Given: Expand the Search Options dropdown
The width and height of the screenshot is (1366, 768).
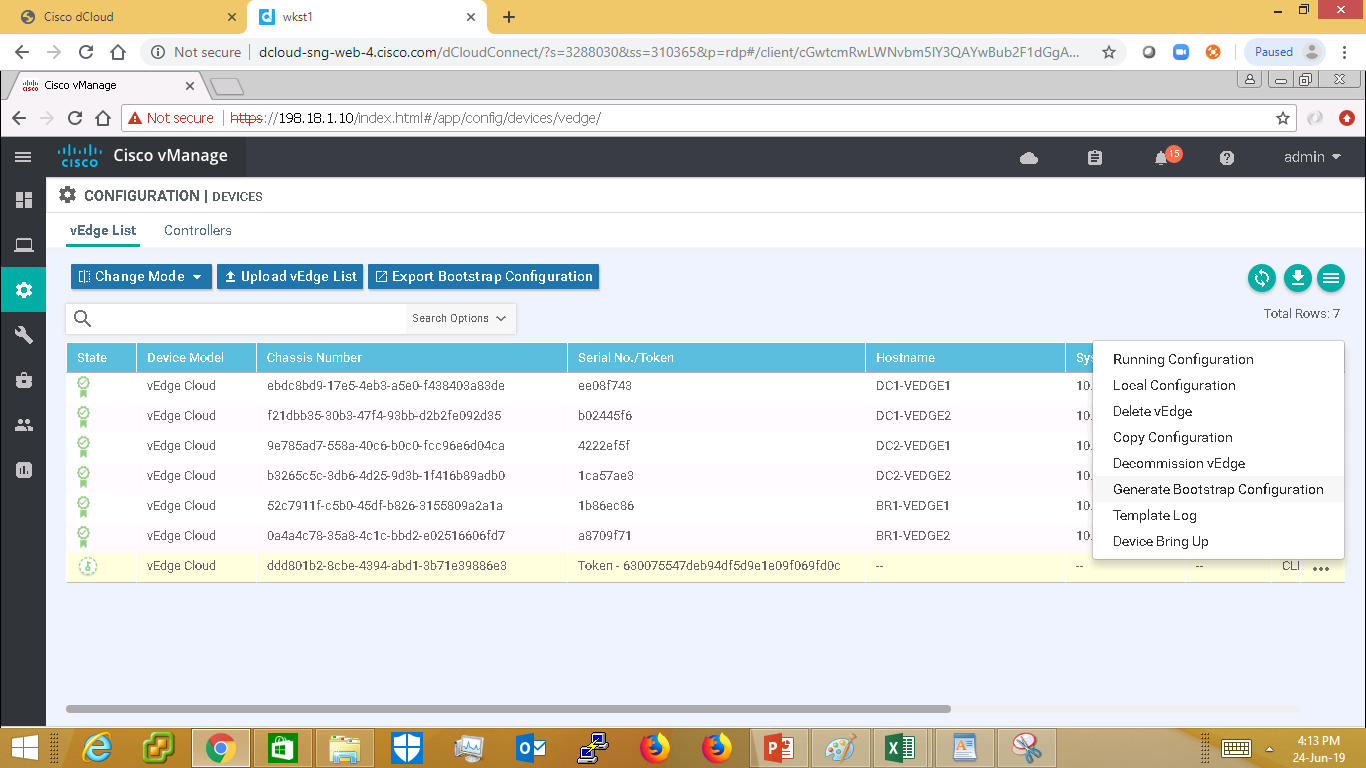Looking at the screenshot, I should [x=459, y=319].
